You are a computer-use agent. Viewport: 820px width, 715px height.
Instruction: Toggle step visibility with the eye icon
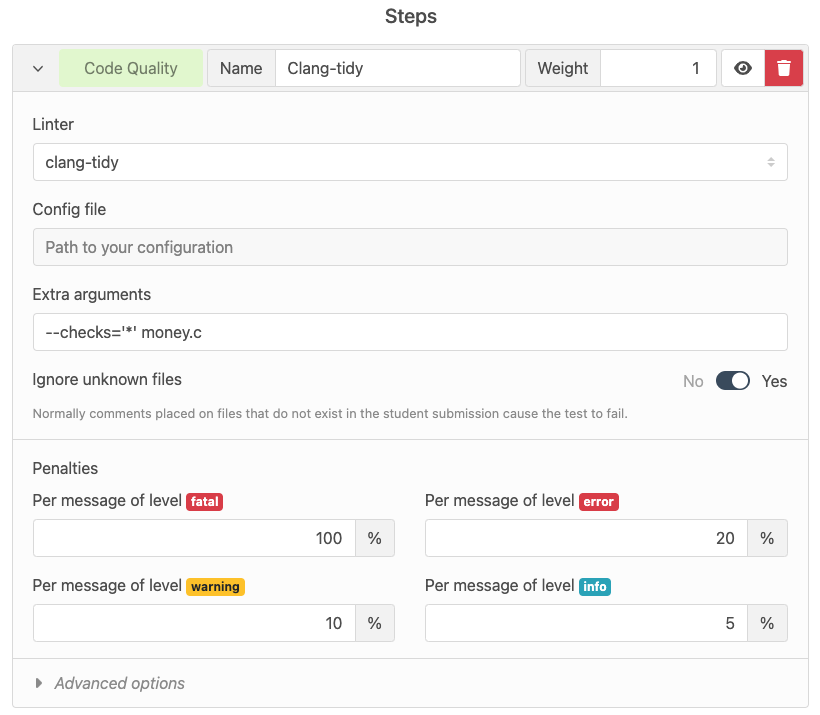click(743, 68)
